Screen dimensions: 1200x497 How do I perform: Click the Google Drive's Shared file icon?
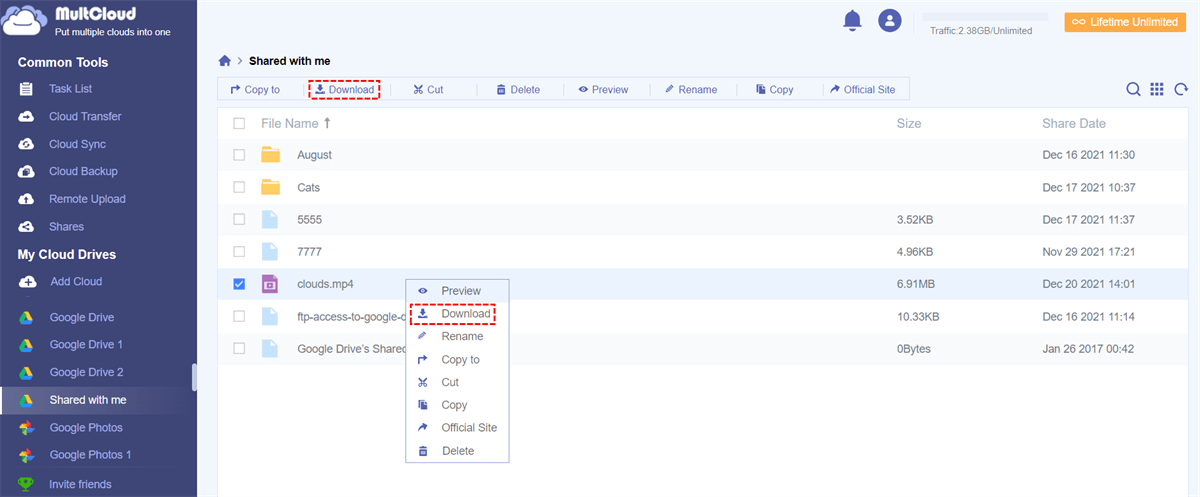coord(269,348)
